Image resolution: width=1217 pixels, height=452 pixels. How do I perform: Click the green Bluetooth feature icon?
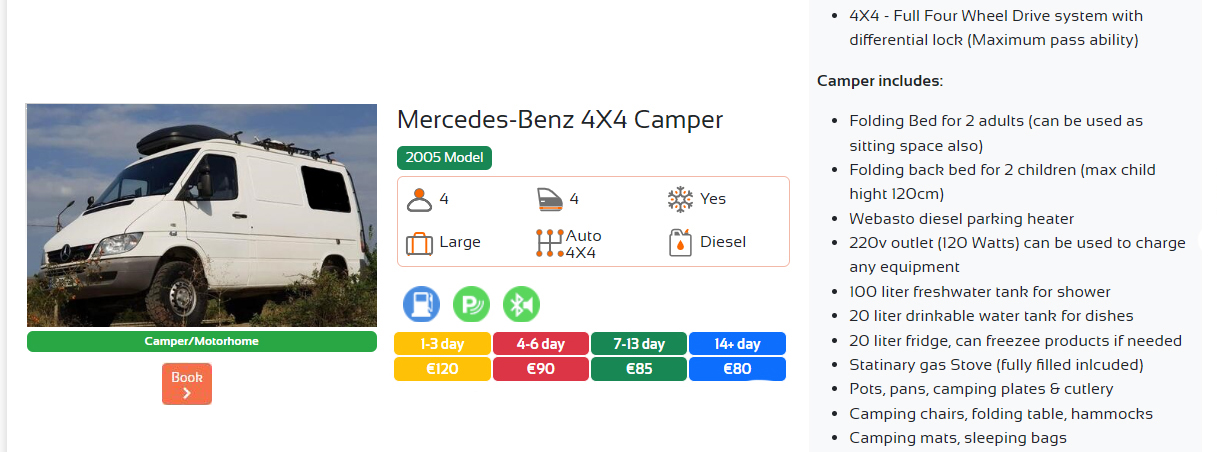coord(521,304)
